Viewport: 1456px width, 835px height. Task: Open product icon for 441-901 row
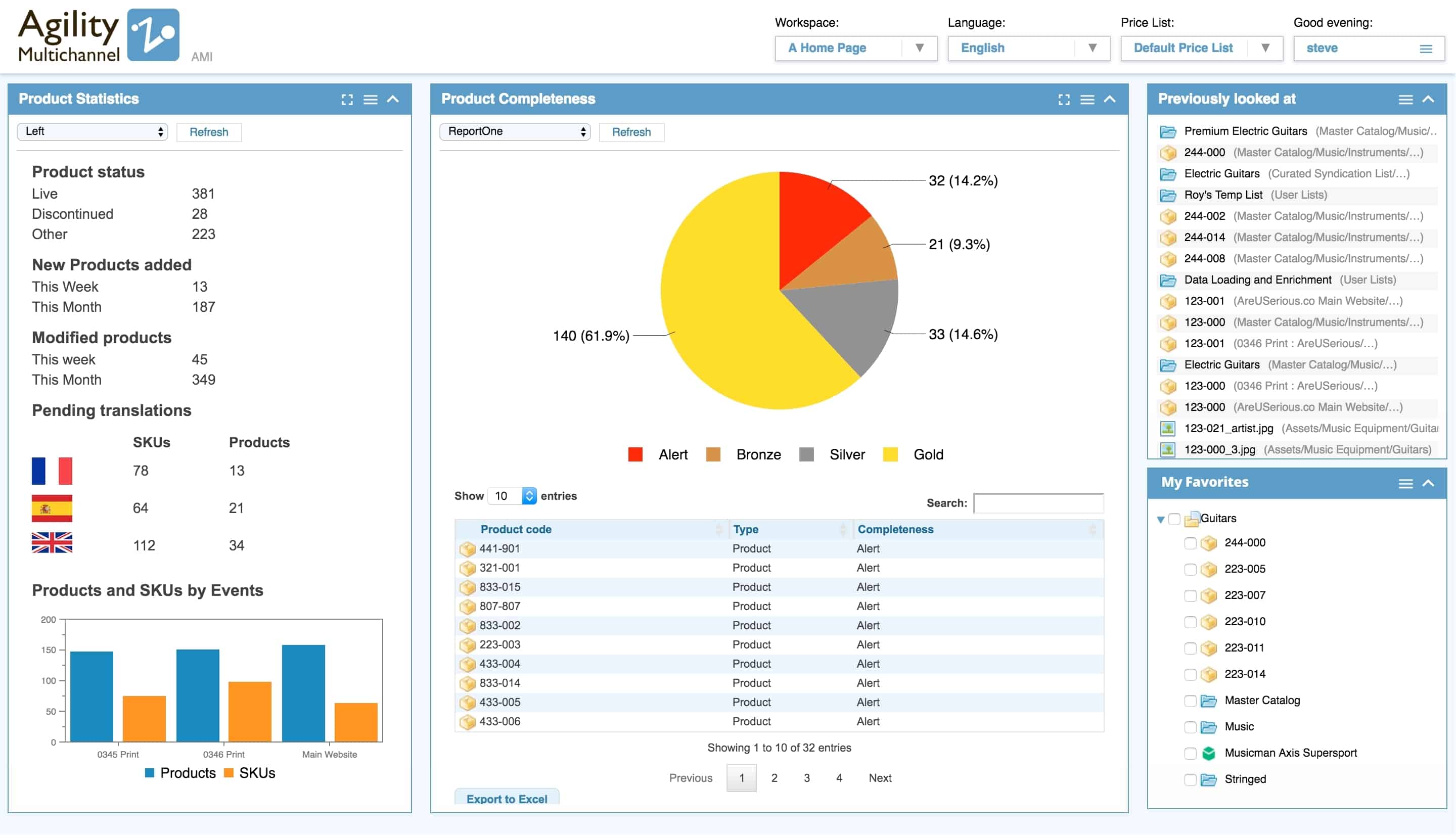click(467, 549)
